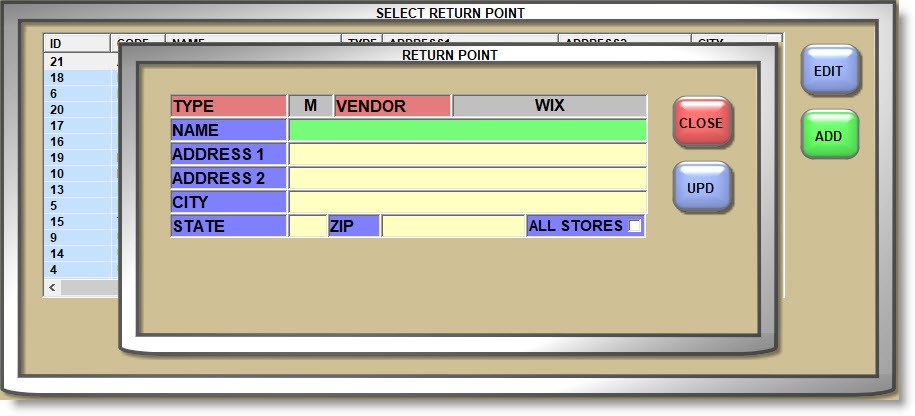Enable the ALL STORES checkbox
Viewport: 915px width, 416px height.
point(634,226)
